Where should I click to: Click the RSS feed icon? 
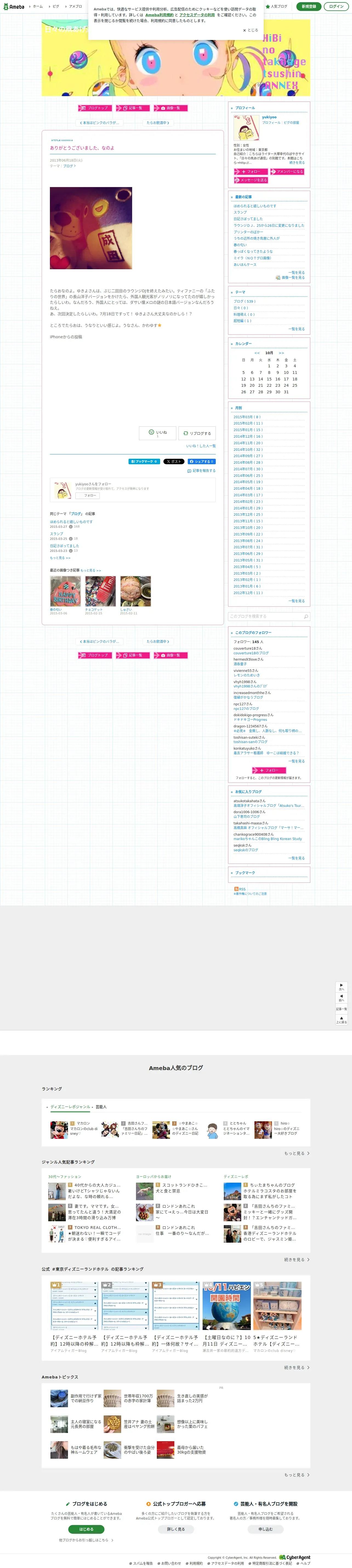pos(236,889)
